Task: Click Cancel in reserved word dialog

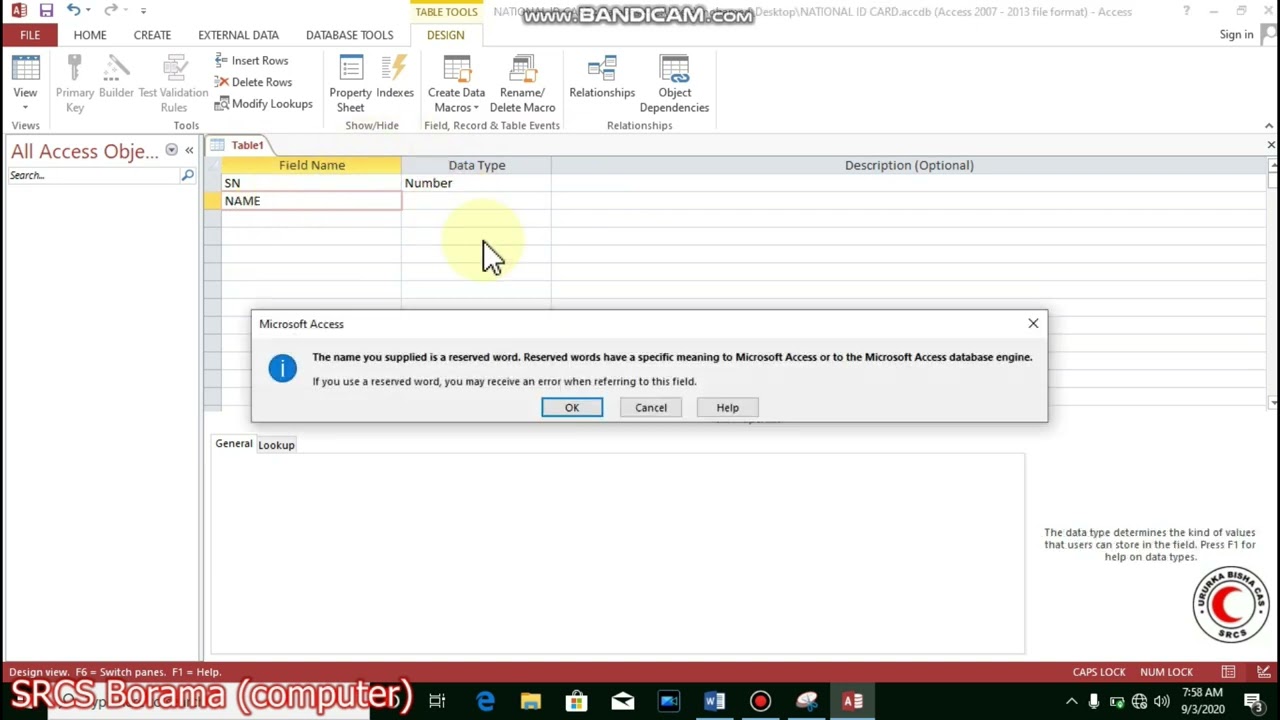Action: click(651, 407)
